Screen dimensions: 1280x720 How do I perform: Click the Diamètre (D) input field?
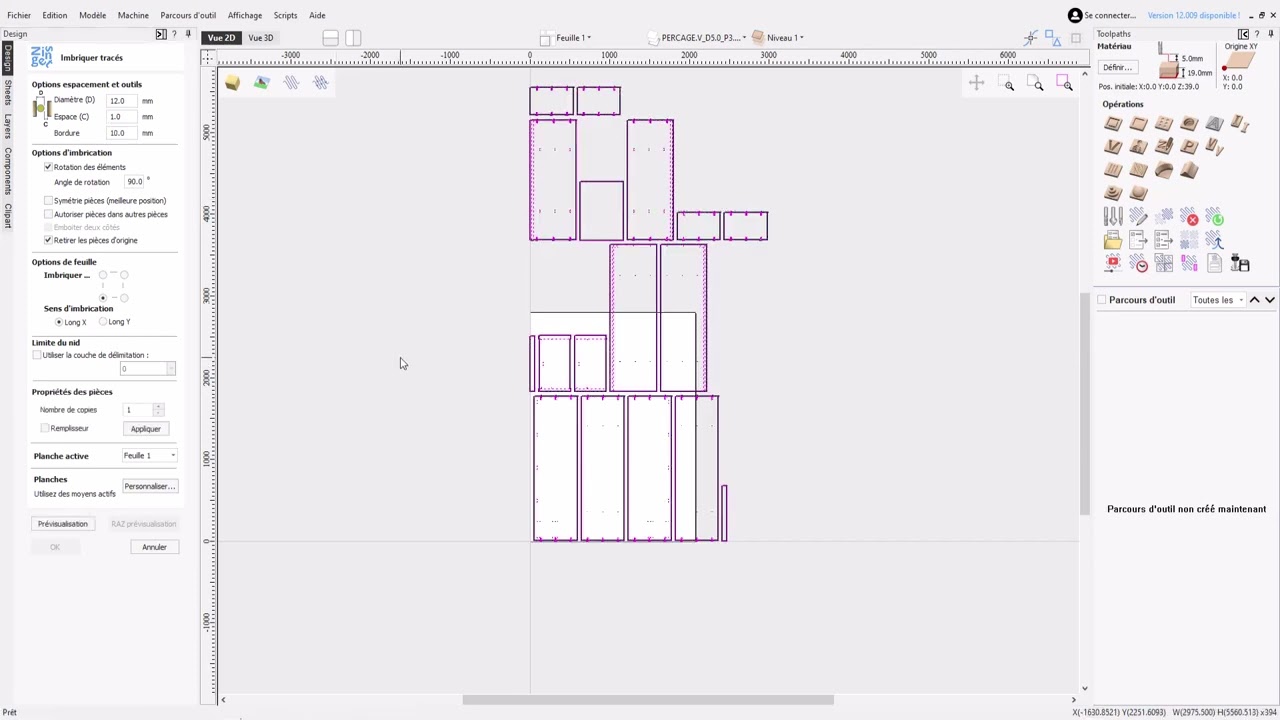point(120,101)
